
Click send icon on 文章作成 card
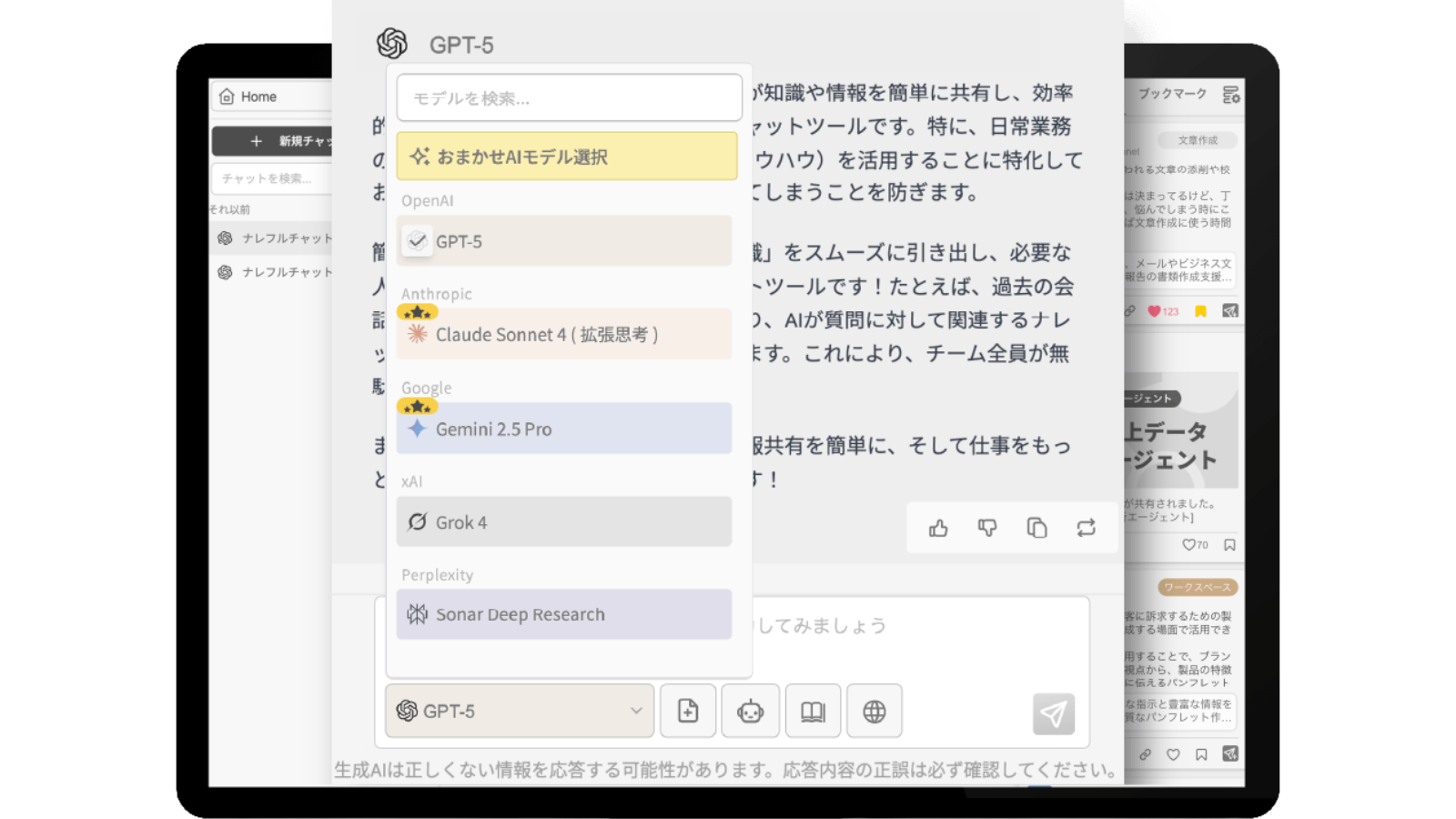pos(1230,311)
